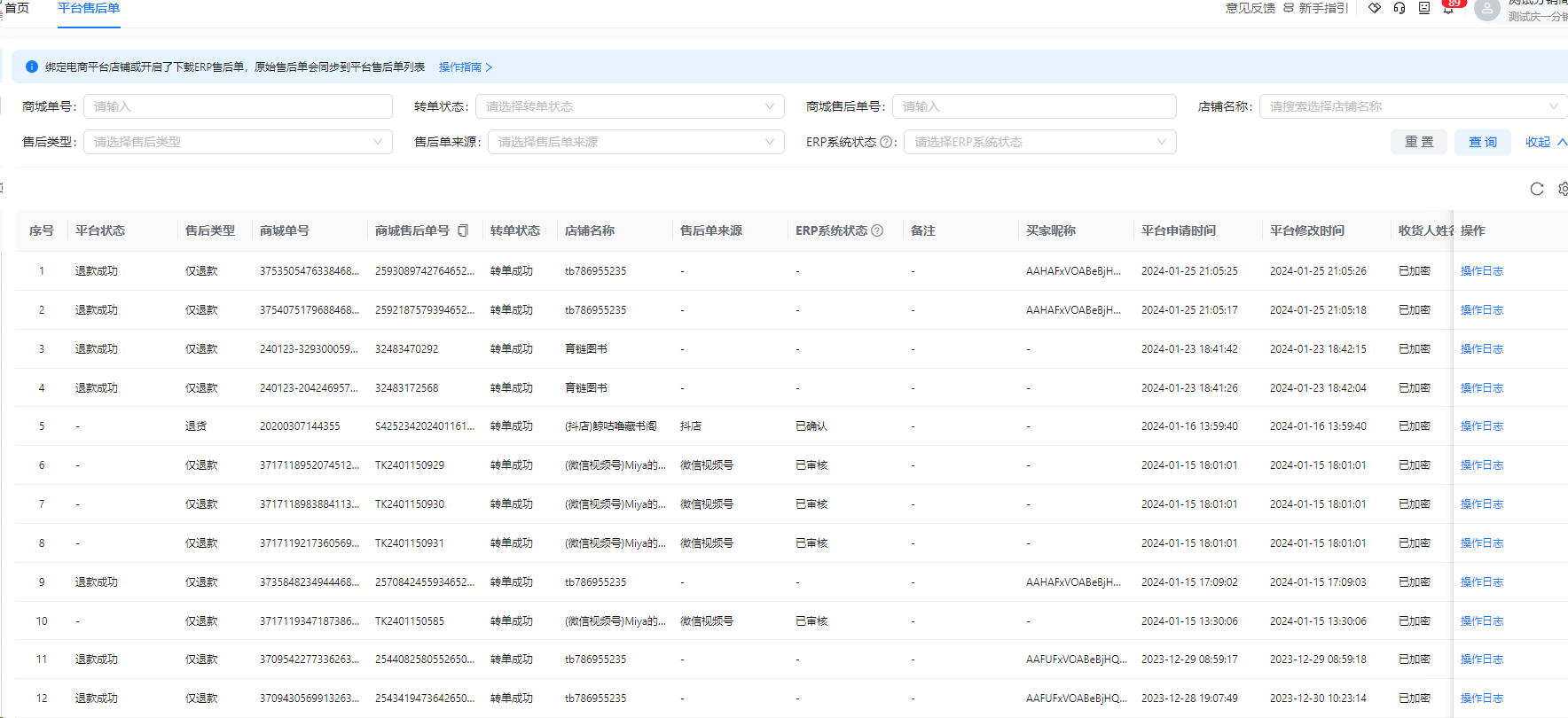Click shop name (抖店)鲸咕噜藏书阁

[x=611, y=426]
